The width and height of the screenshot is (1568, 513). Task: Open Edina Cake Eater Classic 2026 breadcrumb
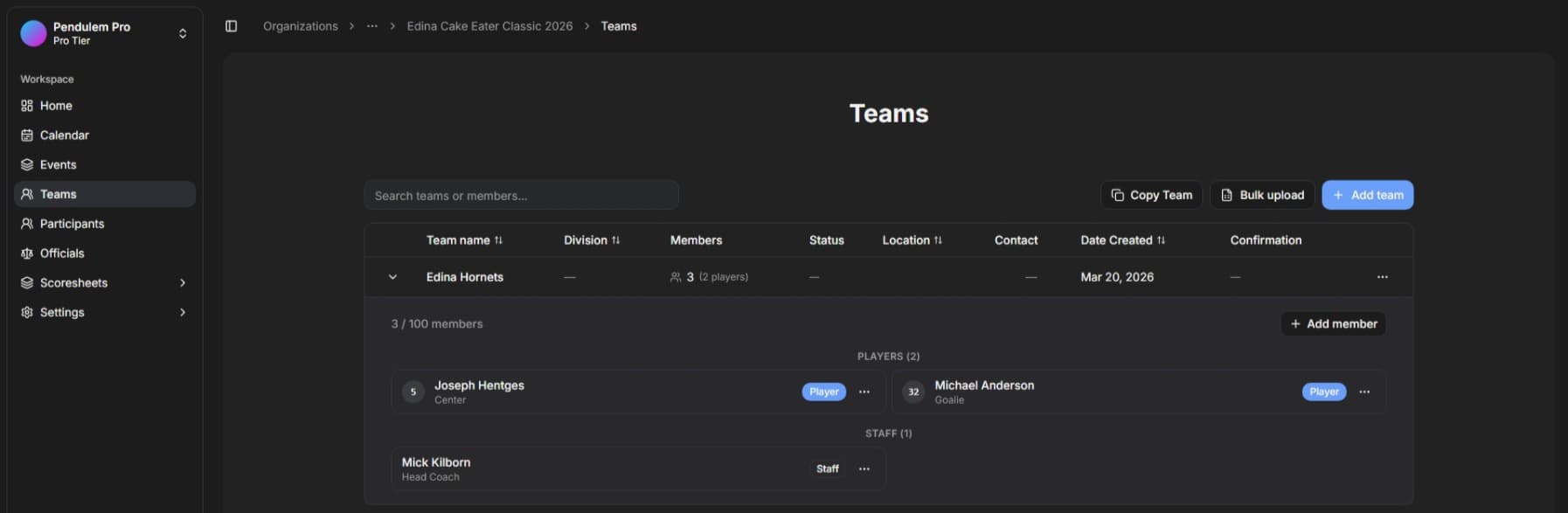tap(489, 26)
